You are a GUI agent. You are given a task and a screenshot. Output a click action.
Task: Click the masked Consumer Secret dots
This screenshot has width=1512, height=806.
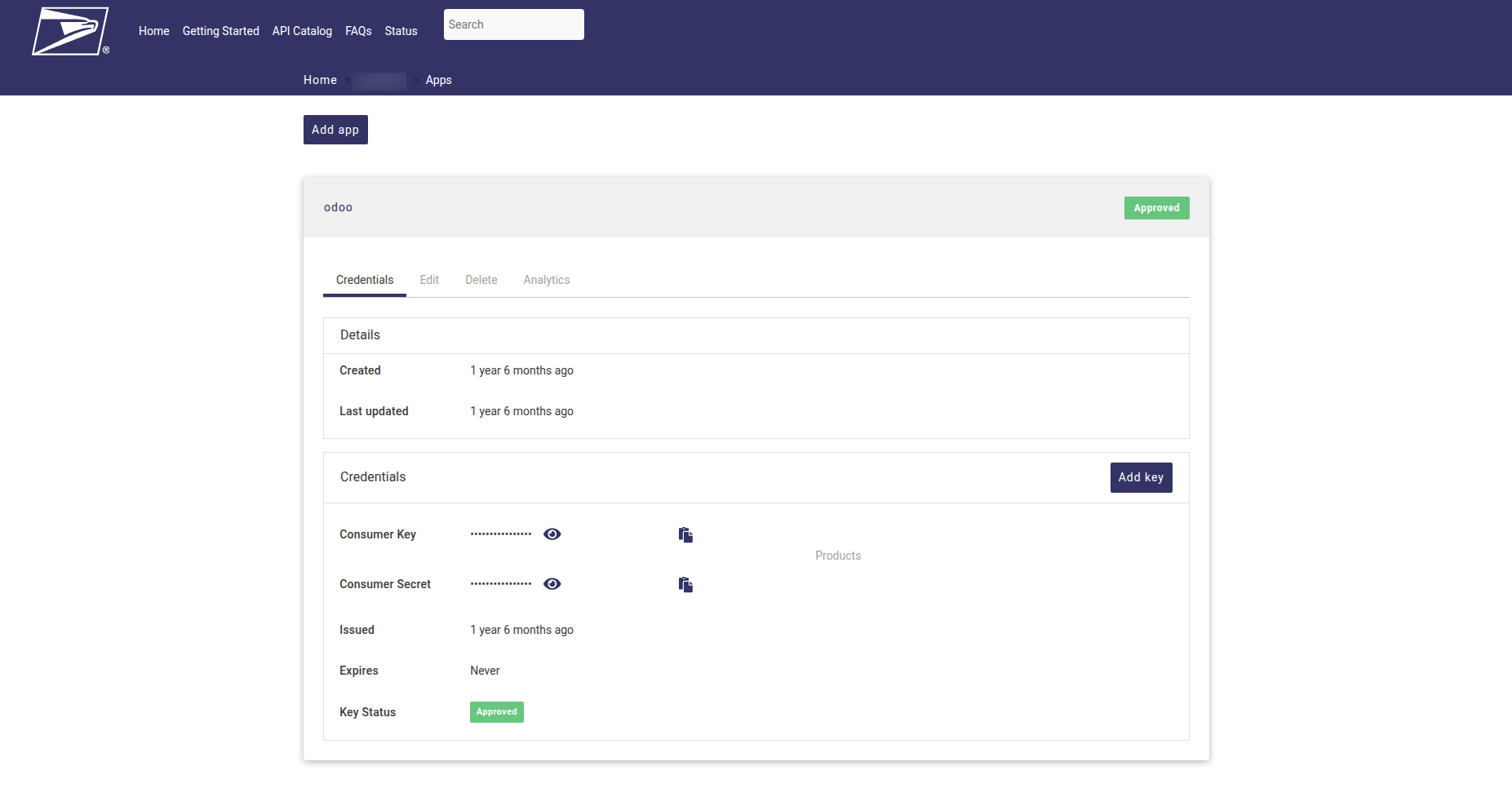(x=501, y=584)
